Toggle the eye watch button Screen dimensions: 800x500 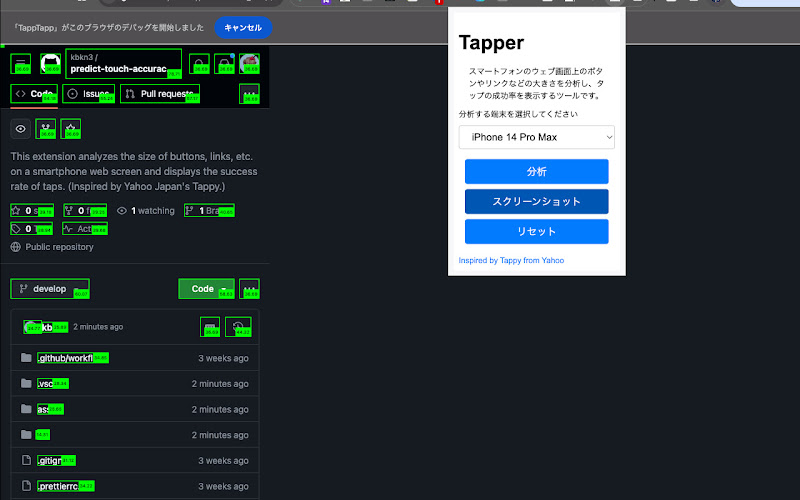point(21,129)
